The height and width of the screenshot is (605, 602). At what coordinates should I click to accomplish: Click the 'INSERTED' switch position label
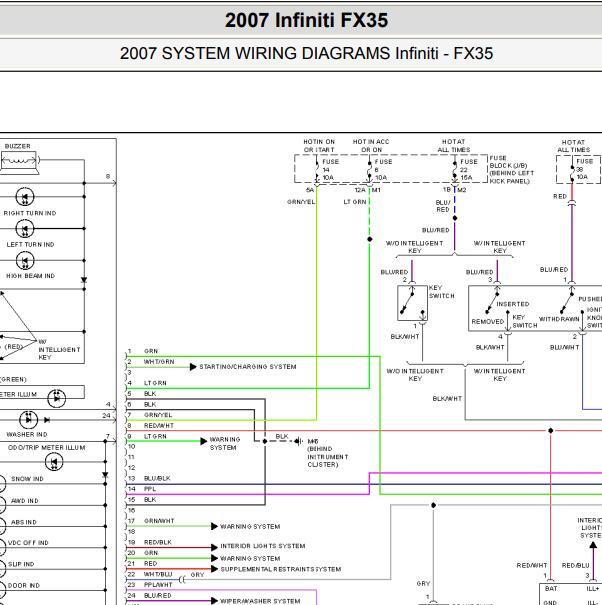click(512, 304)
